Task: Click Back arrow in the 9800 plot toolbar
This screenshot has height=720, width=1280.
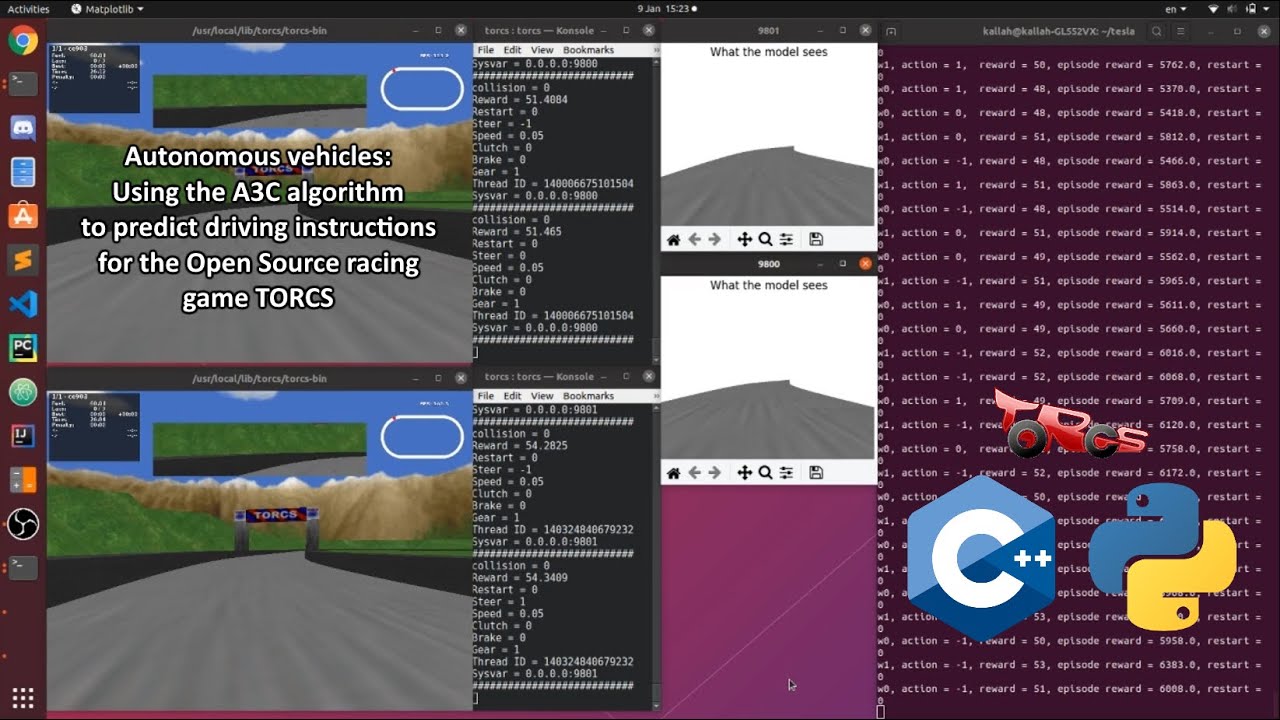Action: coord(695,473)
